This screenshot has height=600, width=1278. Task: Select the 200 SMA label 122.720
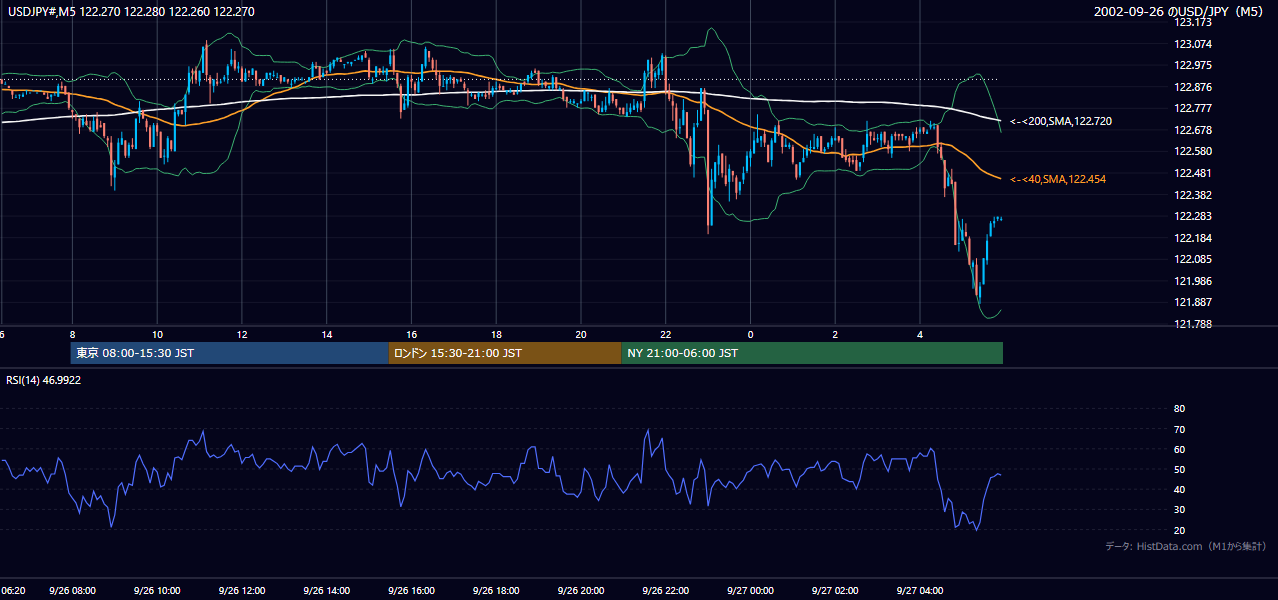click(1061, 121)
